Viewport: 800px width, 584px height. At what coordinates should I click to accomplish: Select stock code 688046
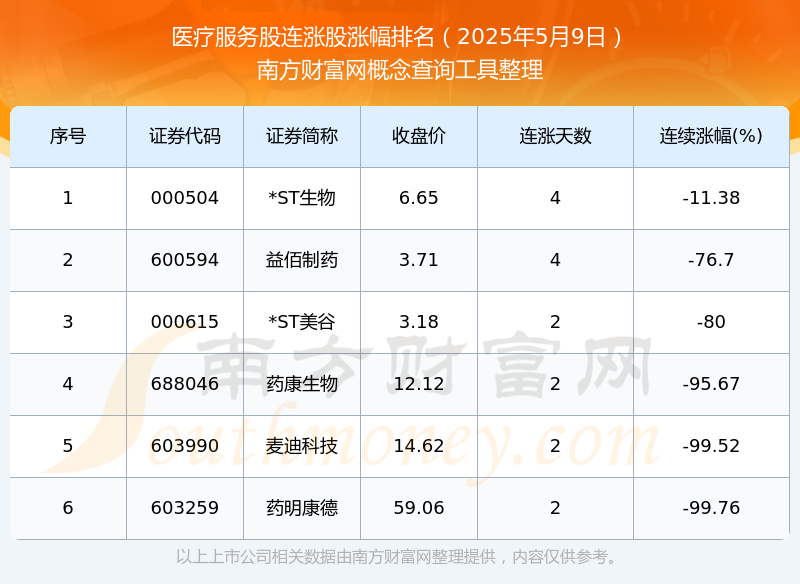(185, 384)
